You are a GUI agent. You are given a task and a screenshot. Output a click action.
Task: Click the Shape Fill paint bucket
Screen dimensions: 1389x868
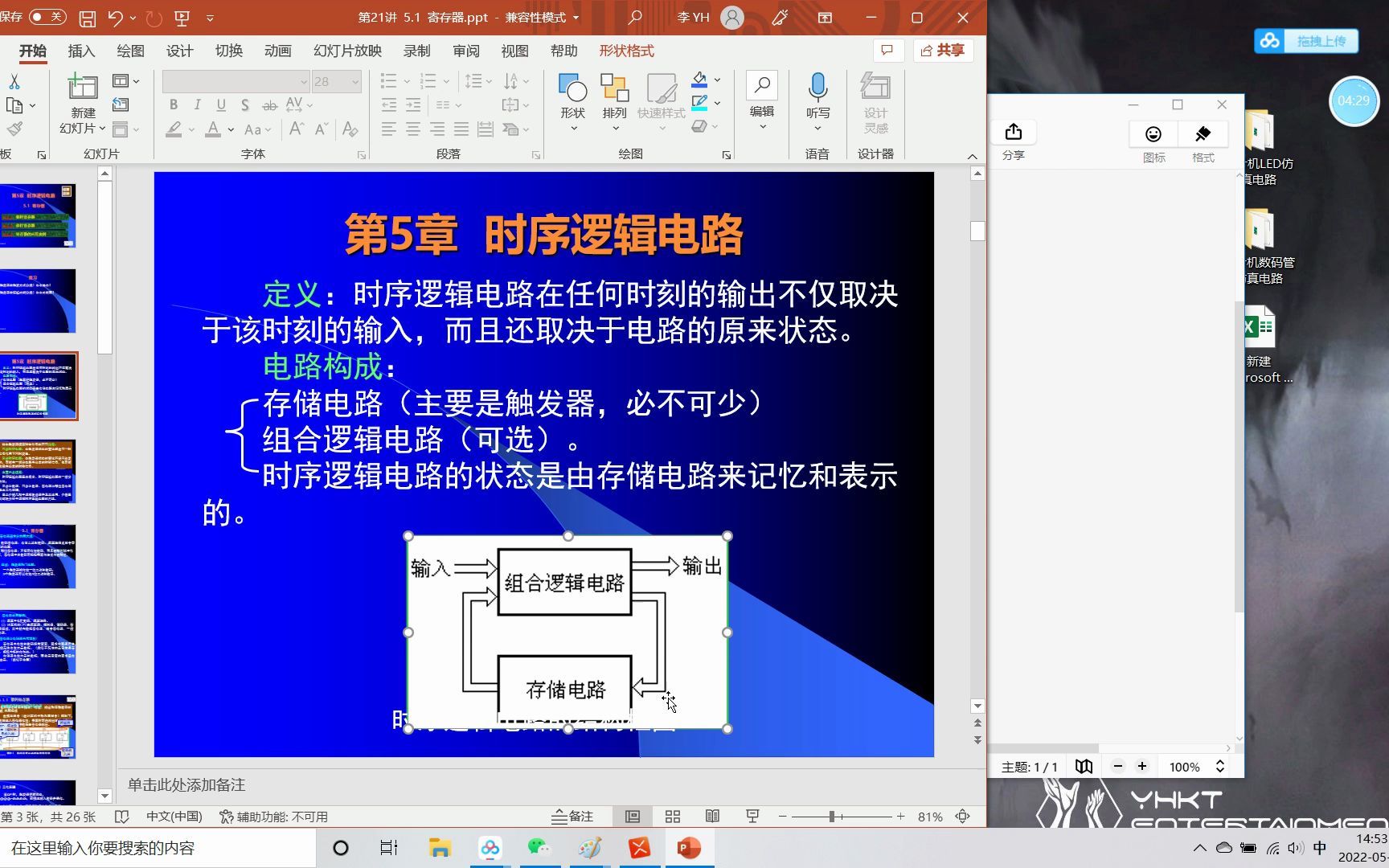[x=699, y=80]
